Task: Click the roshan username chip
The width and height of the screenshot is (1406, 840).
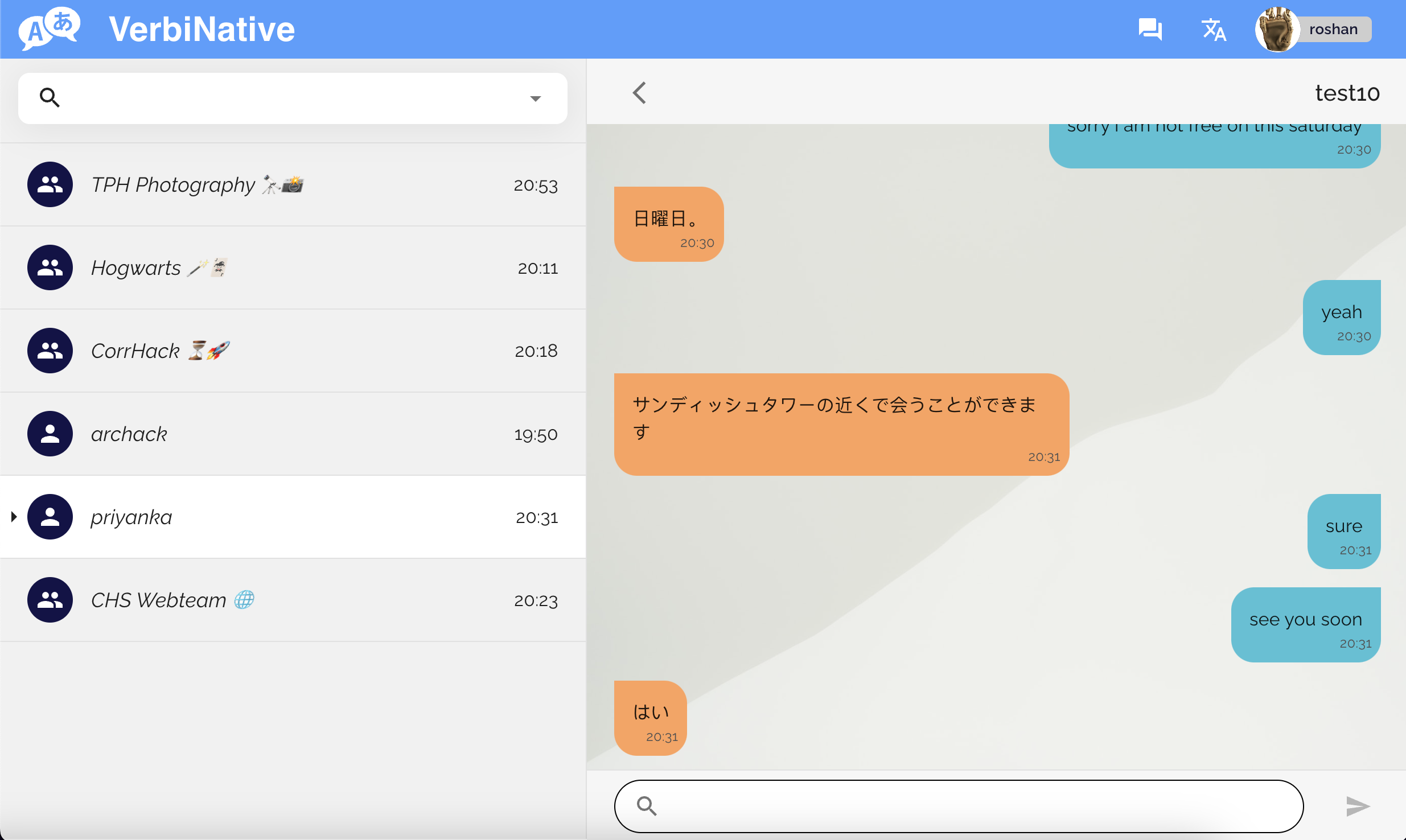Action: [1333, 29]
